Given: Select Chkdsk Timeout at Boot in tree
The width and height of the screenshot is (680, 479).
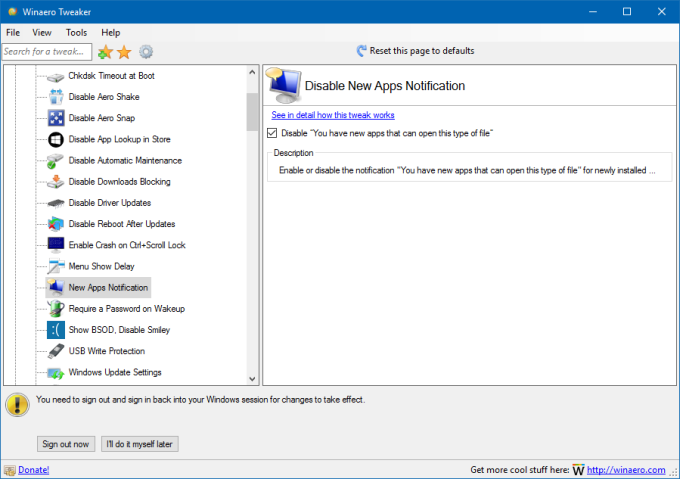Looking at the screenshot, I should pos(111,76).
